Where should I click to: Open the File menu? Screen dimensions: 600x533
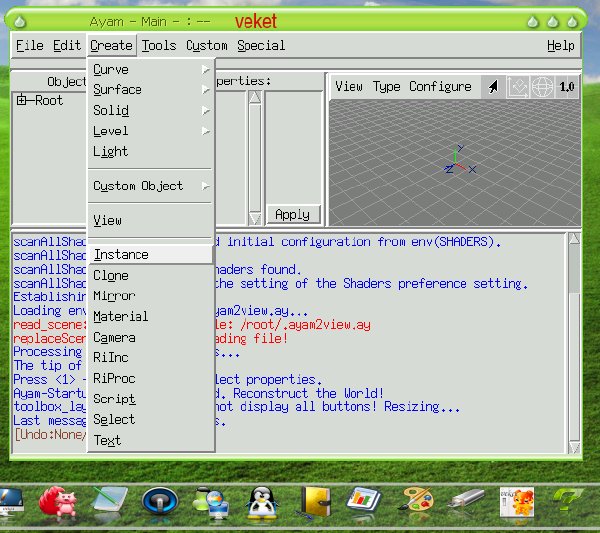pos(29,46)
